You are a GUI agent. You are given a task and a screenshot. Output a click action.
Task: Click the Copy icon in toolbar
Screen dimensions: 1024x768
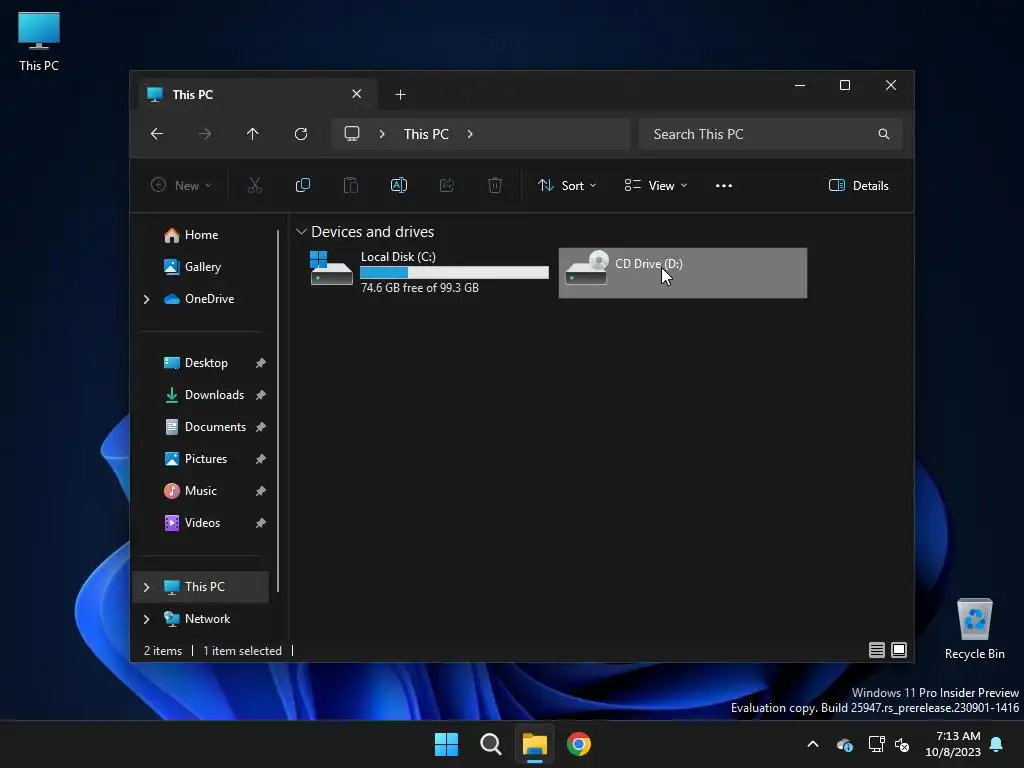point(302,185)
